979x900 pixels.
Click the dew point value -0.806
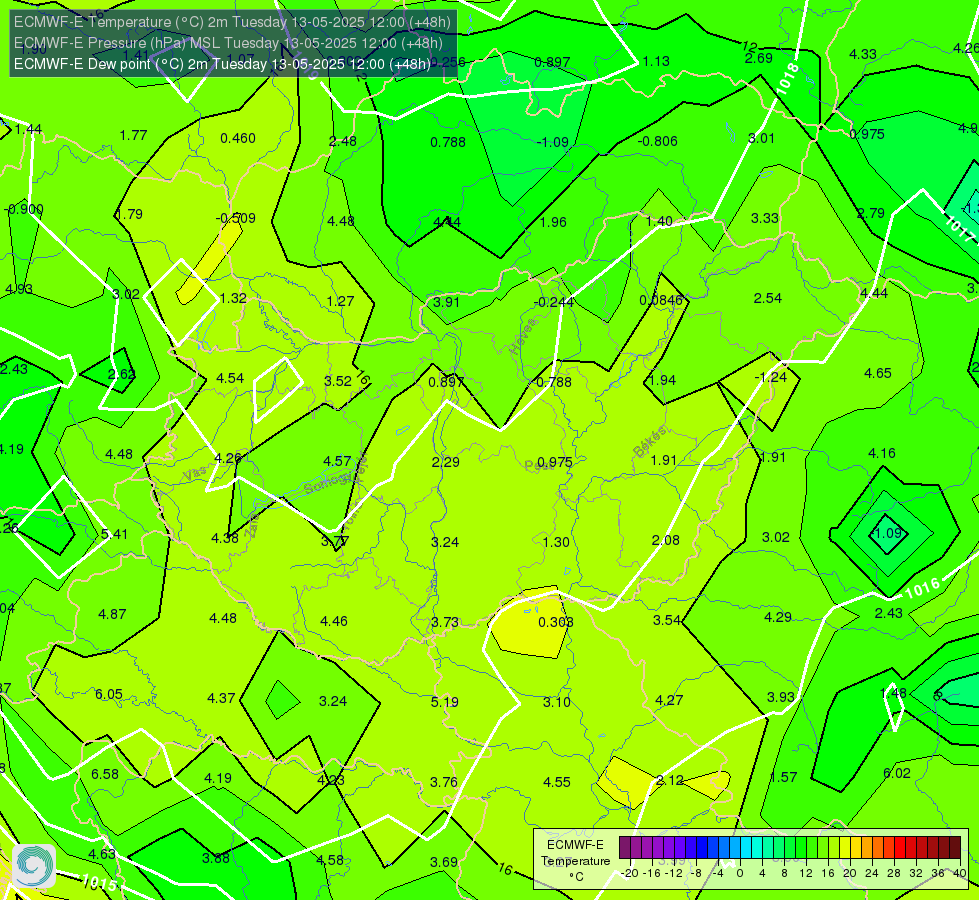click(657, 142)
